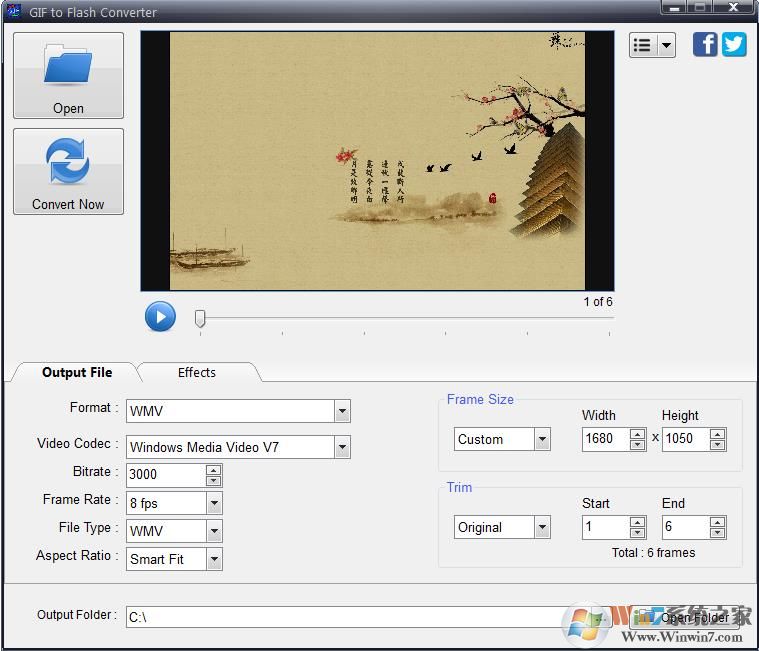Increase the Bitrate with the up arrow
This screenshot has width=759, height=651.
point(213,469)
